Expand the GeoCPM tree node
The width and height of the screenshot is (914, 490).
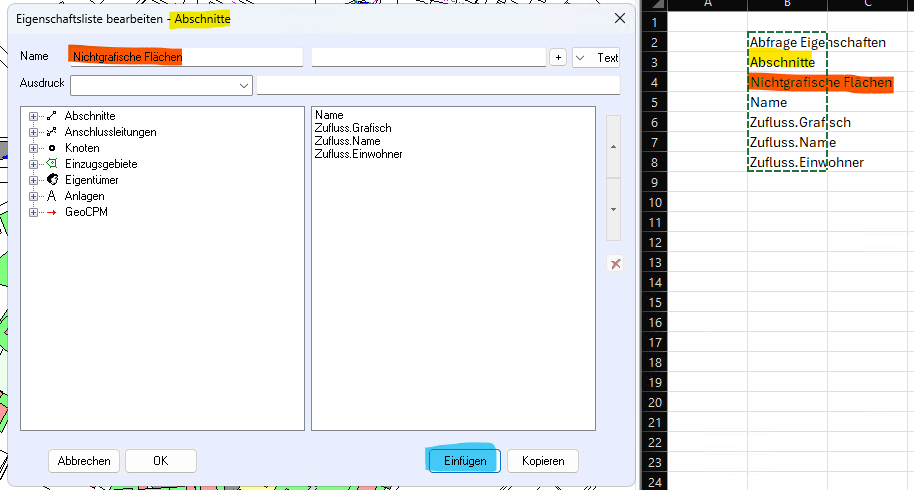point(33,212)
